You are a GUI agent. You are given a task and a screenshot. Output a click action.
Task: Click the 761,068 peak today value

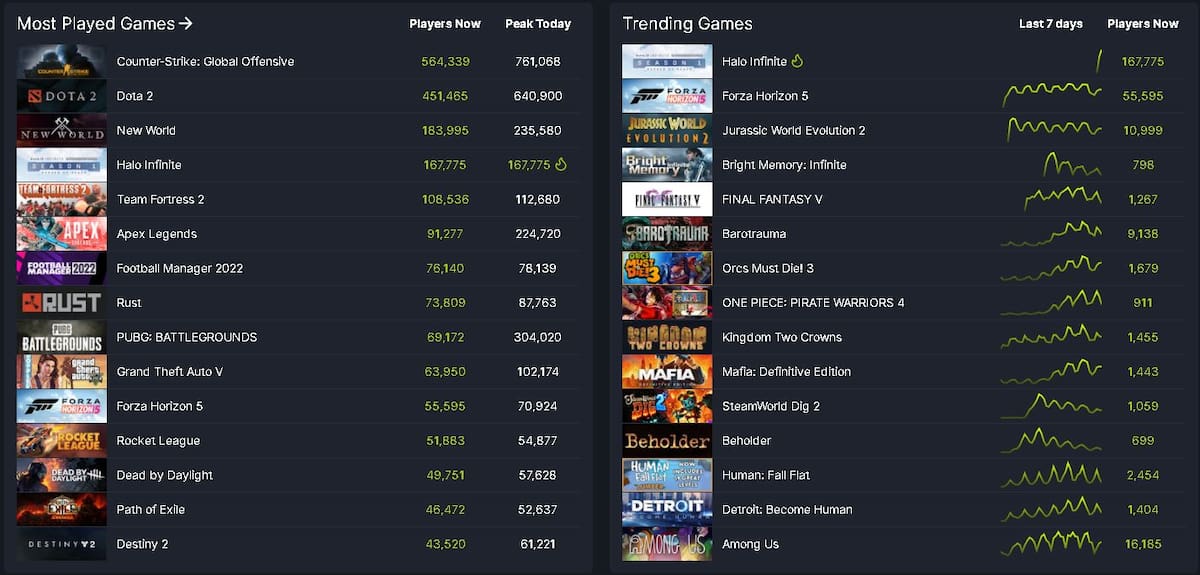536,62
